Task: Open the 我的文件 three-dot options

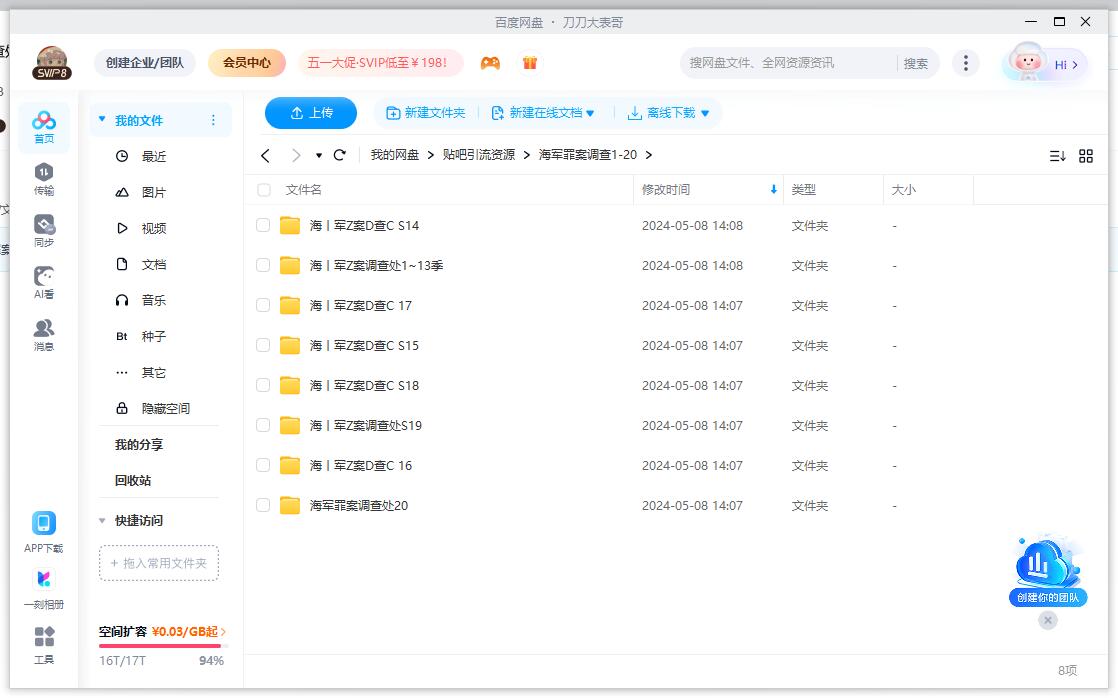Action: (212, 120)
